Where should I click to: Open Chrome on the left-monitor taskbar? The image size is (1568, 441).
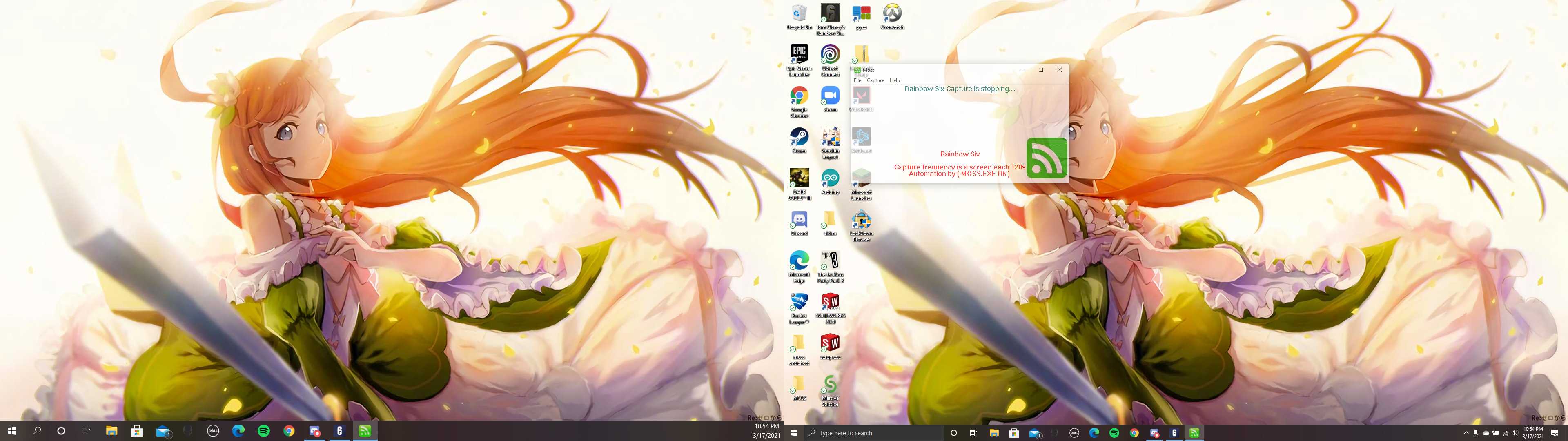pyautogui.click(x=289, y=431)
